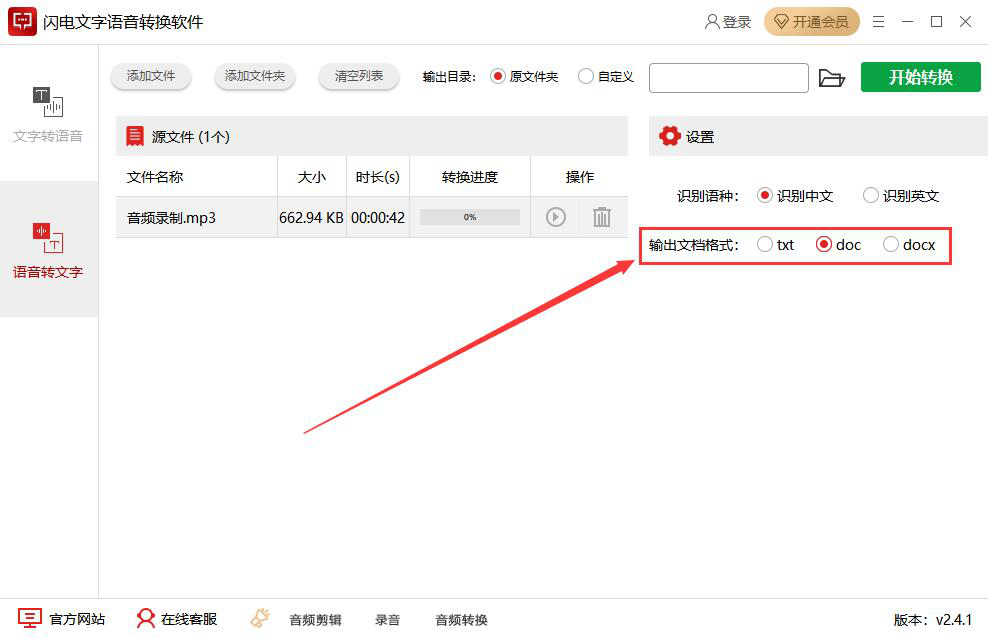
Task: Click the version v2.4.1 label
Action: [x=933, y=620]
